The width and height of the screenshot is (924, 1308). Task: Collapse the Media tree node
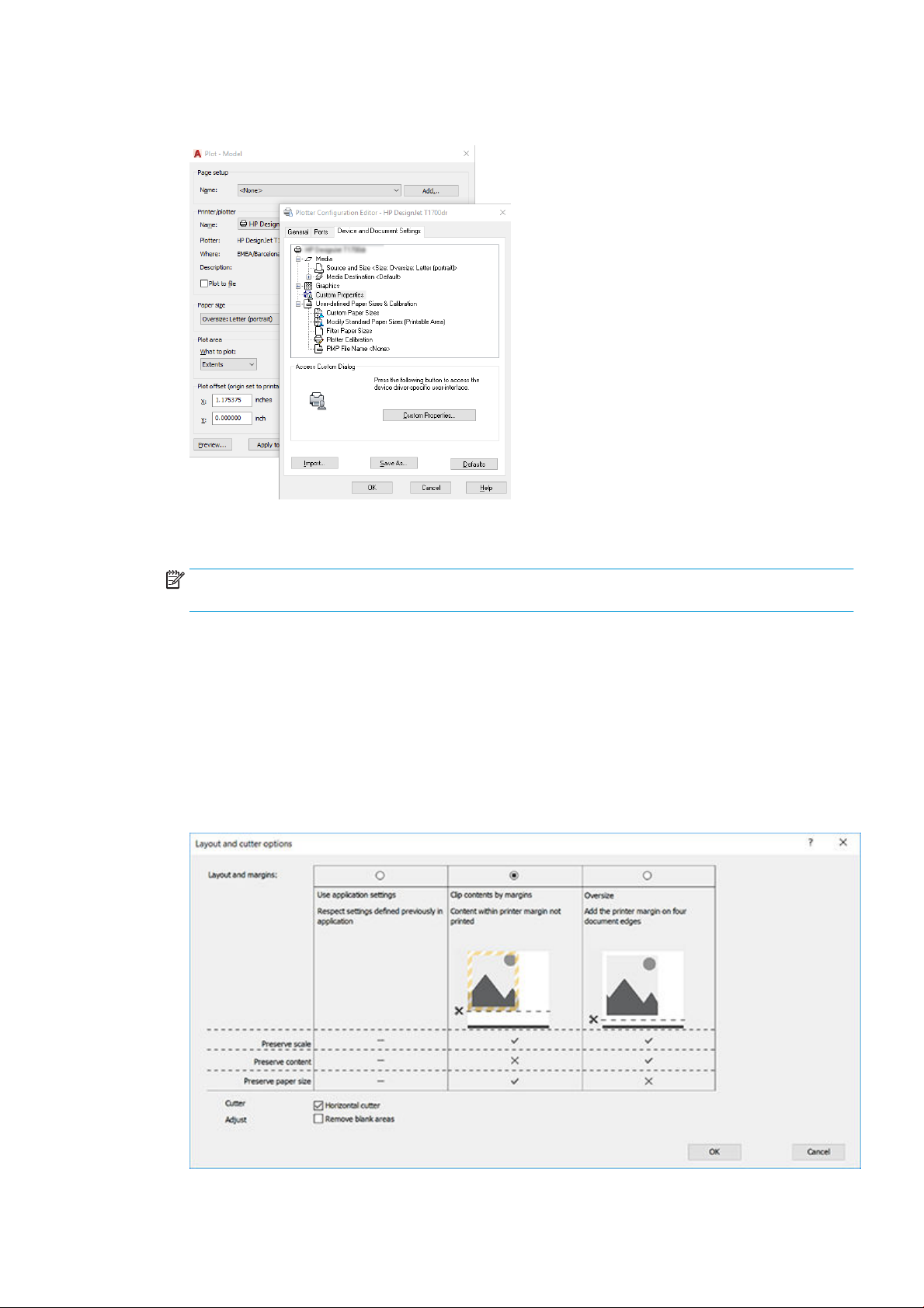(298, 259)
